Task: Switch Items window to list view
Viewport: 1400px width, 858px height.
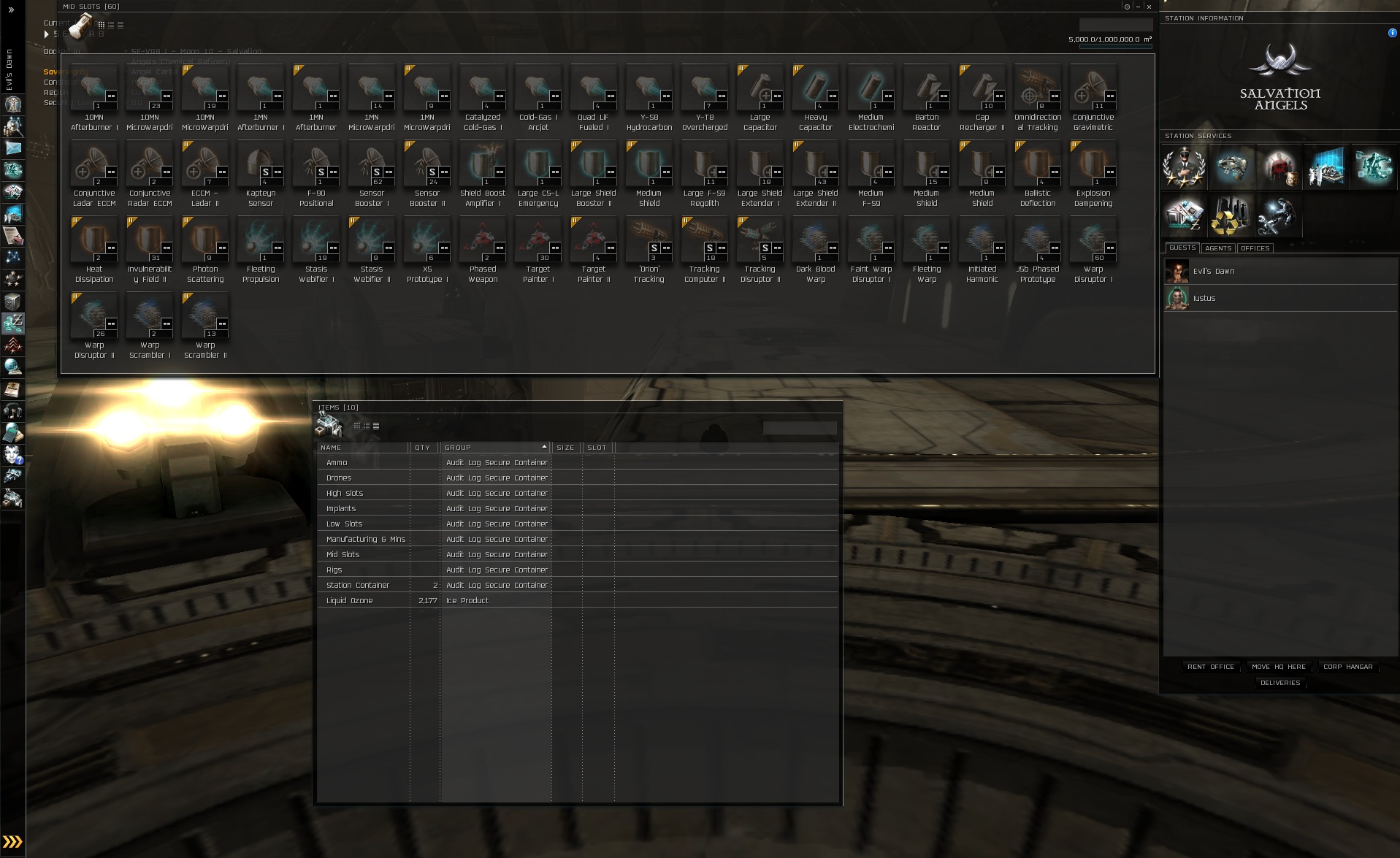Action: (376, 426)
